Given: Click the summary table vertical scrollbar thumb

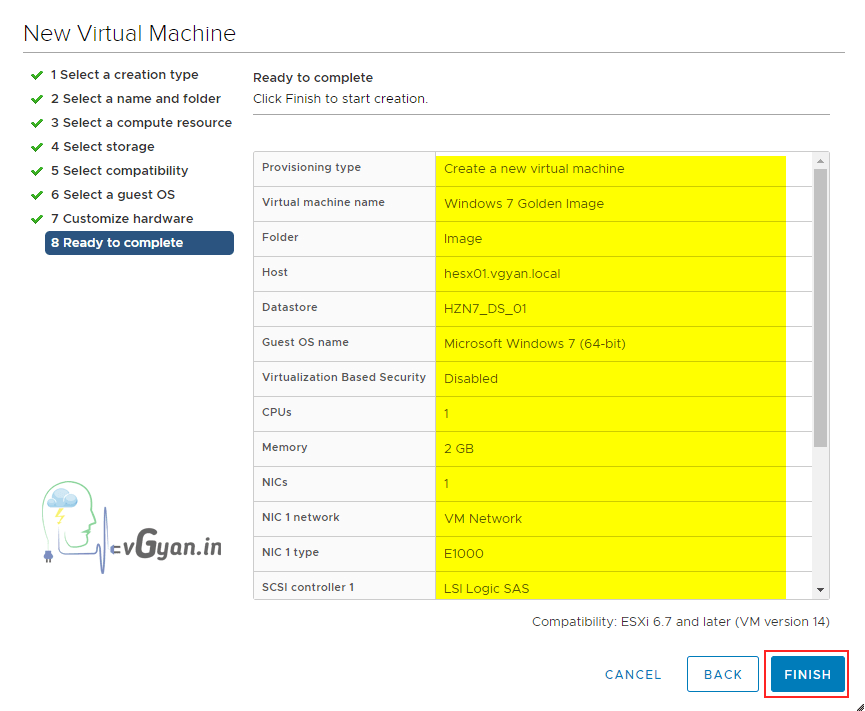Looking at the screenshot, I should [x=821, y=305].
